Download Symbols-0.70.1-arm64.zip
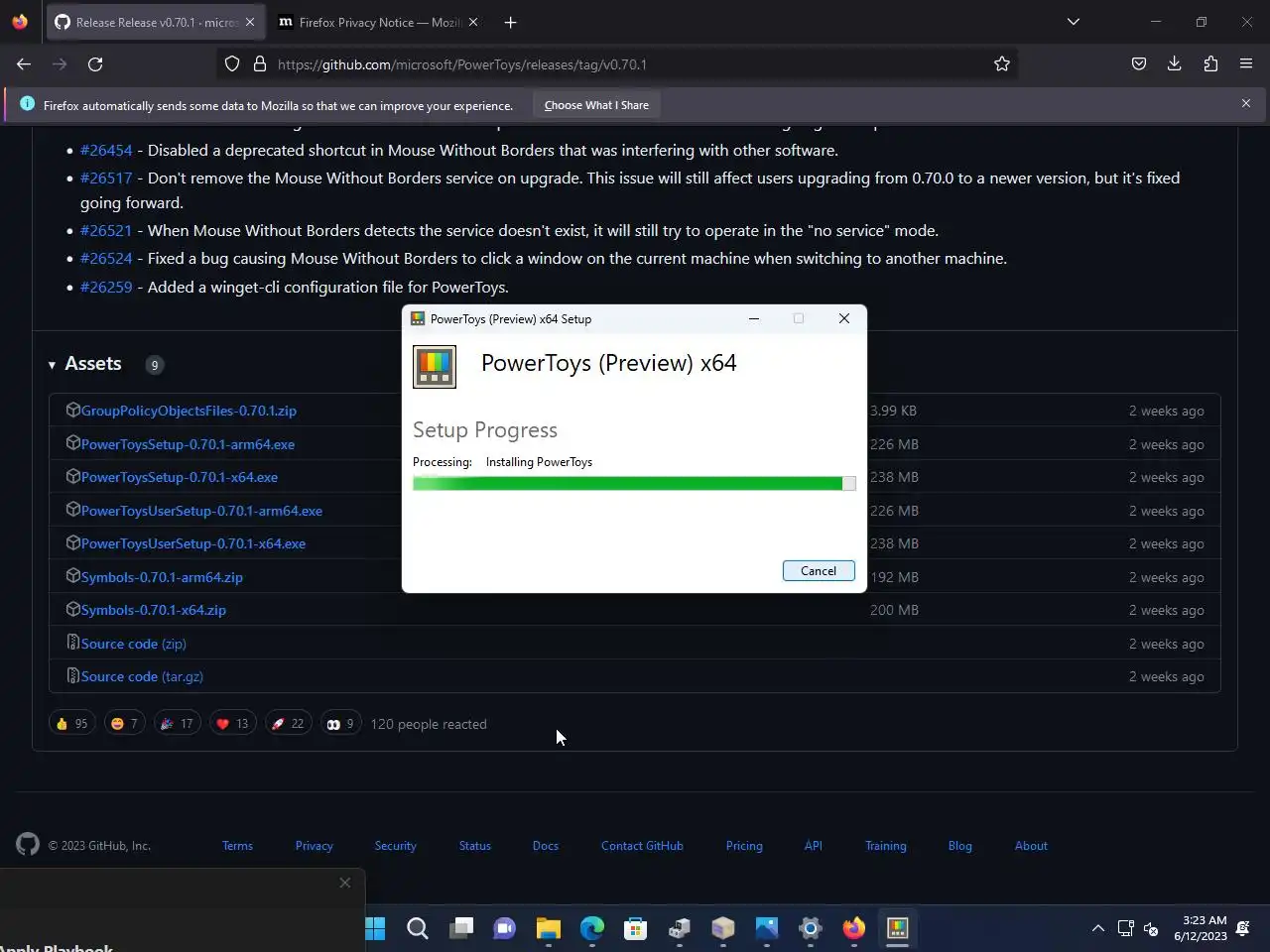The image size is (1270, 952). click(x=162, y=577)
